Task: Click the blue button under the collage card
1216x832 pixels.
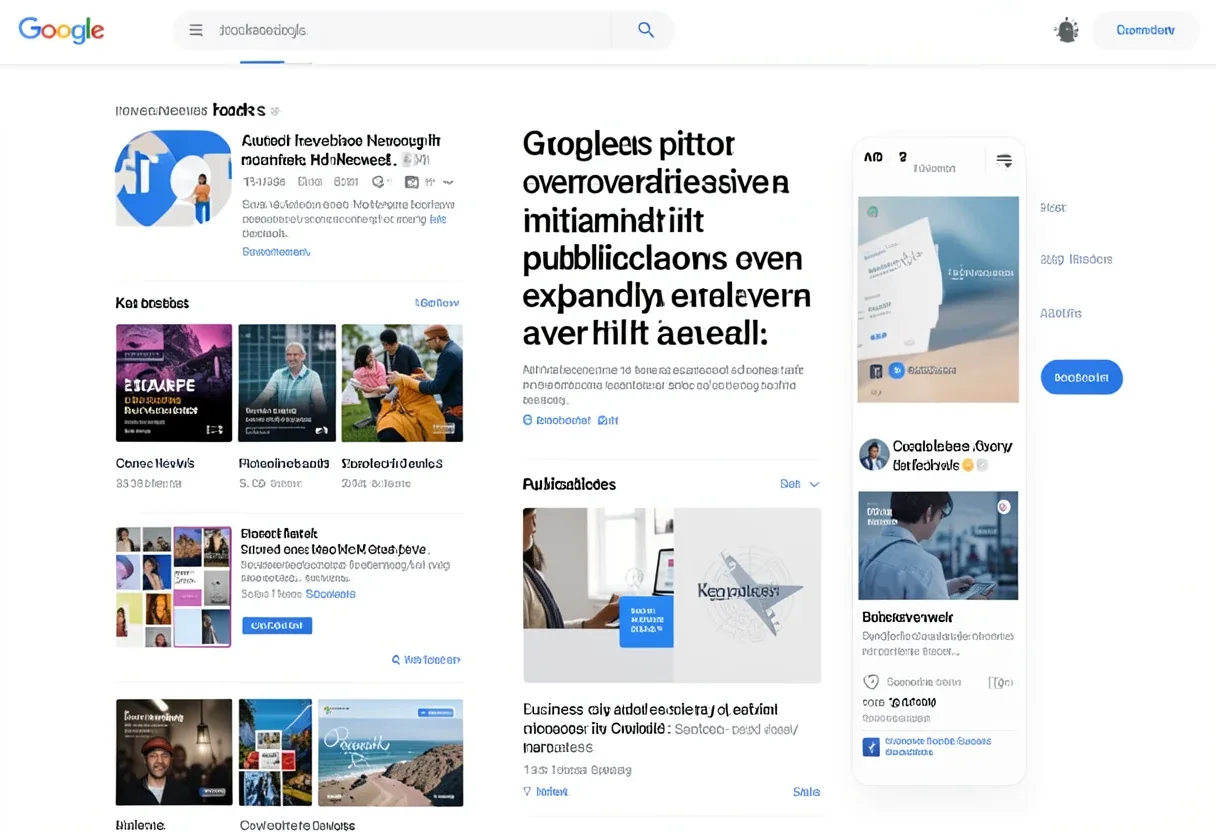Action: tap(277, 625)
